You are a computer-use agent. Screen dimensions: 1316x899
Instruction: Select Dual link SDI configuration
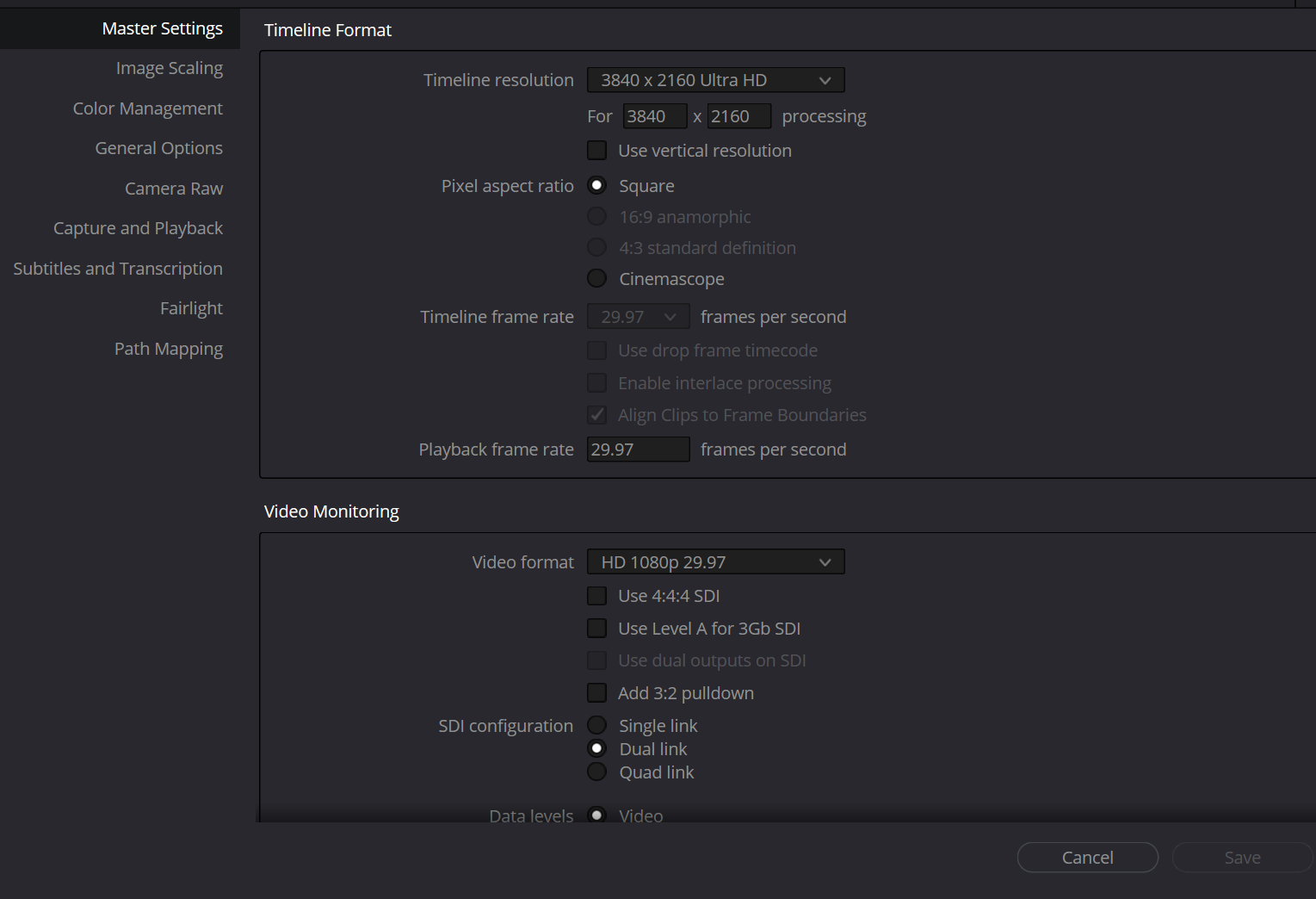coord(596,749)
